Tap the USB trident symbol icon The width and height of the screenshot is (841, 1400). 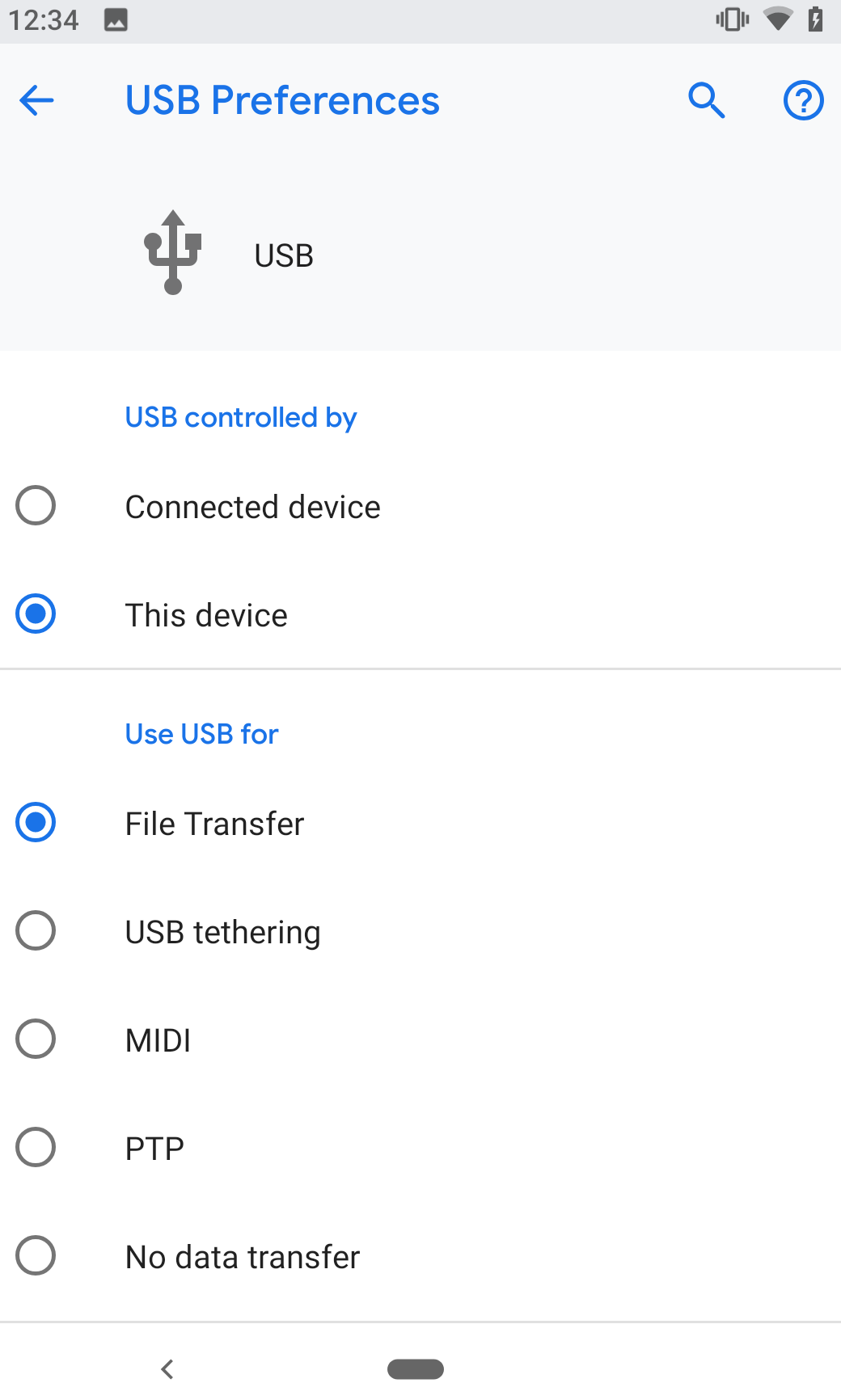[x=172, y=252]
